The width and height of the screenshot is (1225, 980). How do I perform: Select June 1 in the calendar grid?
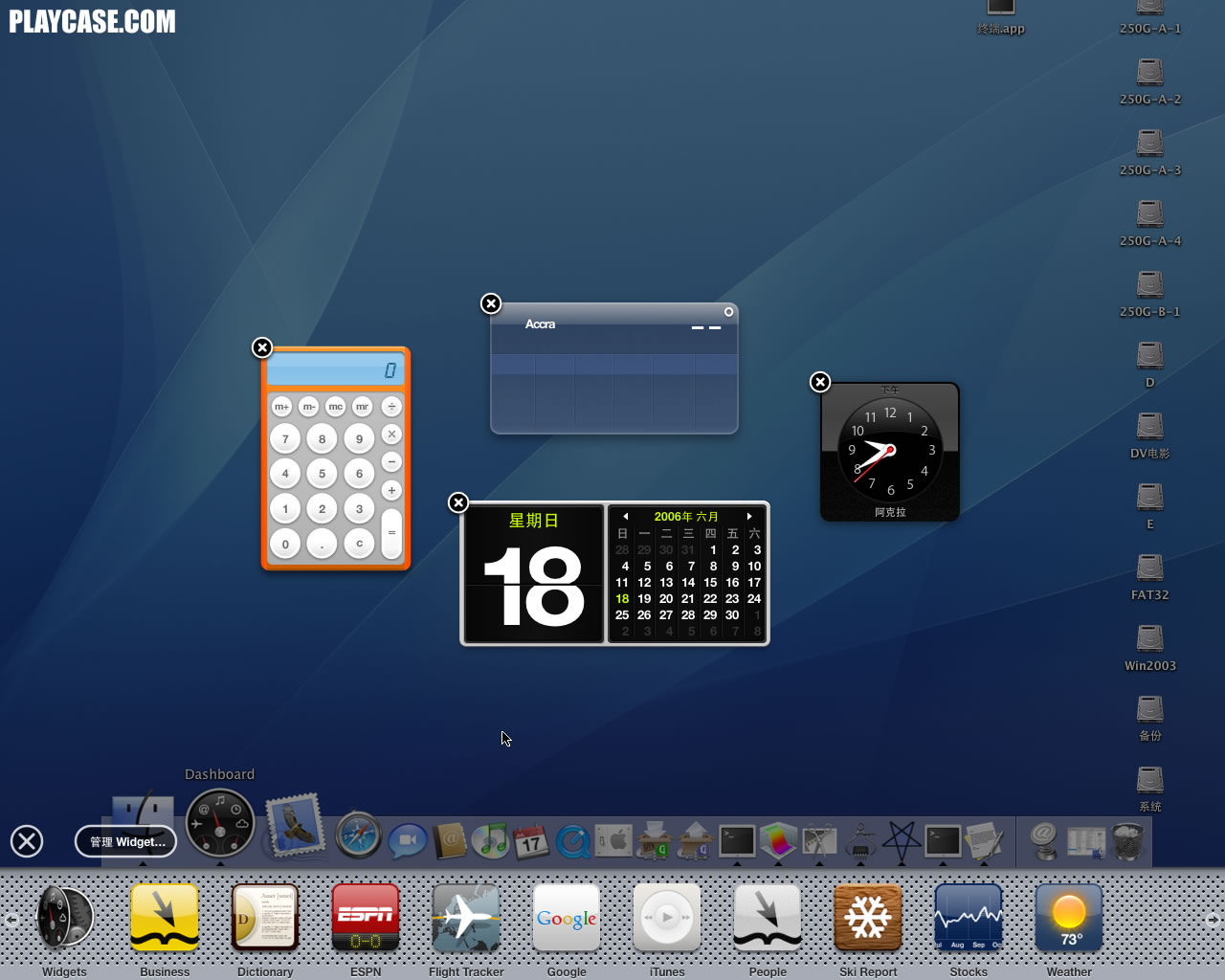point(713,550)
